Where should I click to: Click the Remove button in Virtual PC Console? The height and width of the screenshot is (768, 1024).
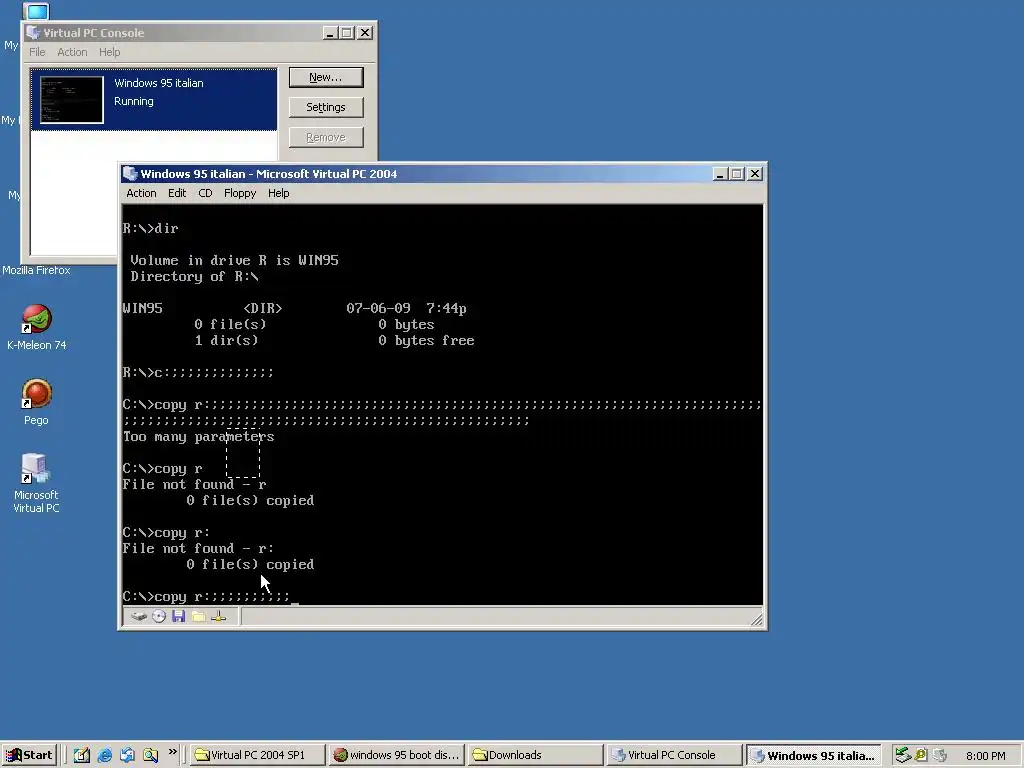coord(326,137)
